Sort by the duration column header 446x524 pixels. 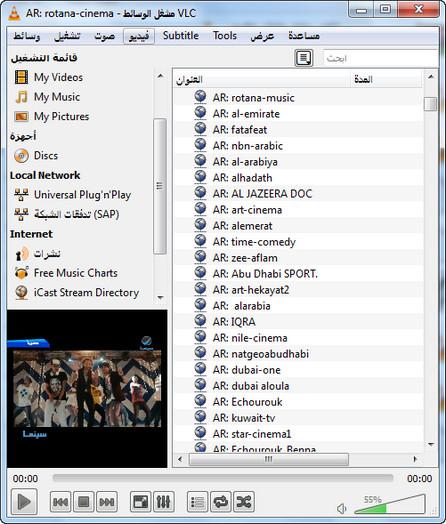(387, 80)
